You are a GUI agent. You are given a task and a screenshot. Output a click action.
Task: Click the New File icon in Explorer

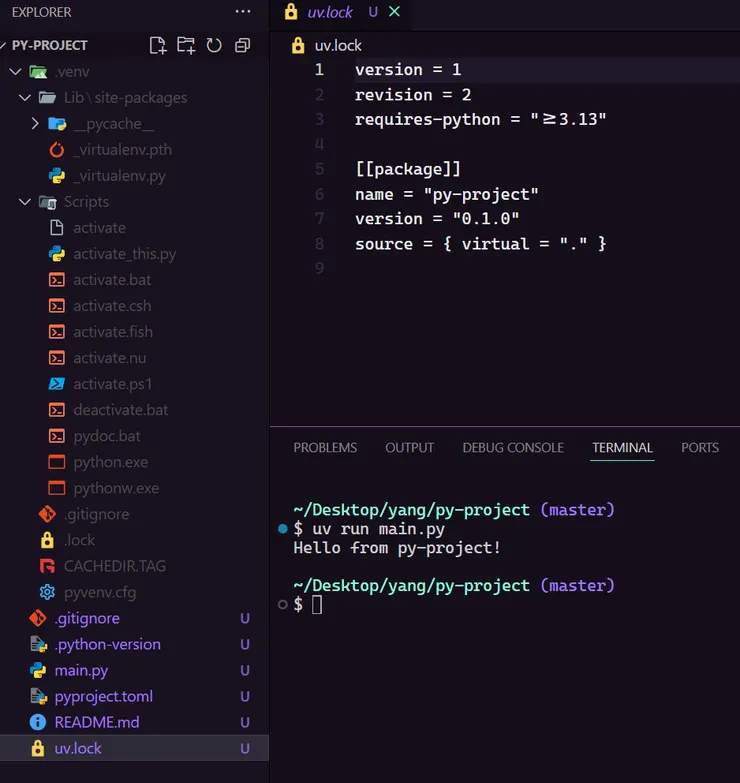[x=158, y=45]
